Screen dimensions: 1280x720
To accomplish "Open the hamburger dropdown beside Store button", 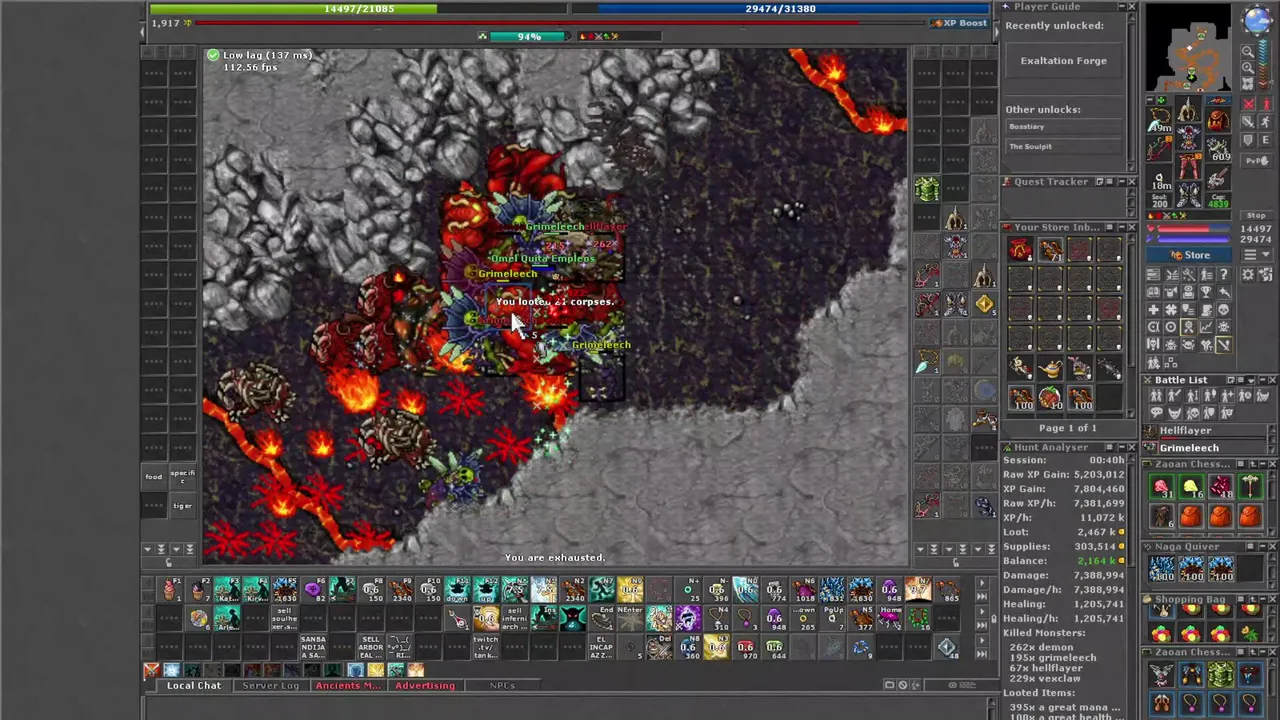I will [1257, 255].
